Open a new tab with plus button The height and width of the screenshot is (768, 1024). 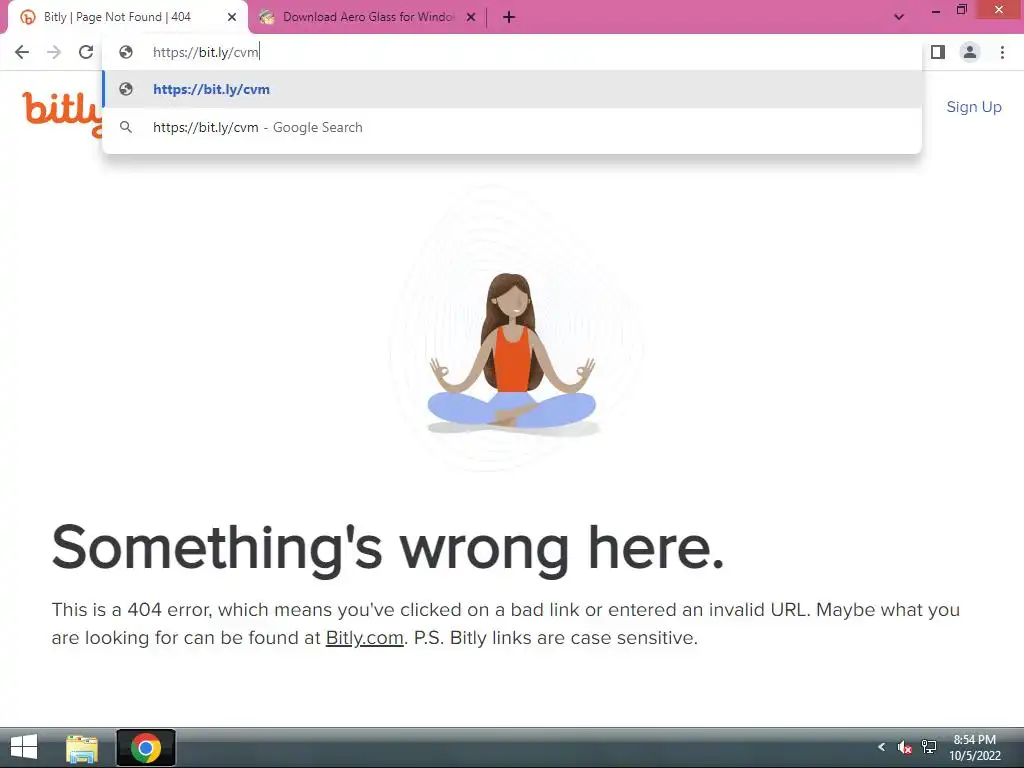coord(509,17)
